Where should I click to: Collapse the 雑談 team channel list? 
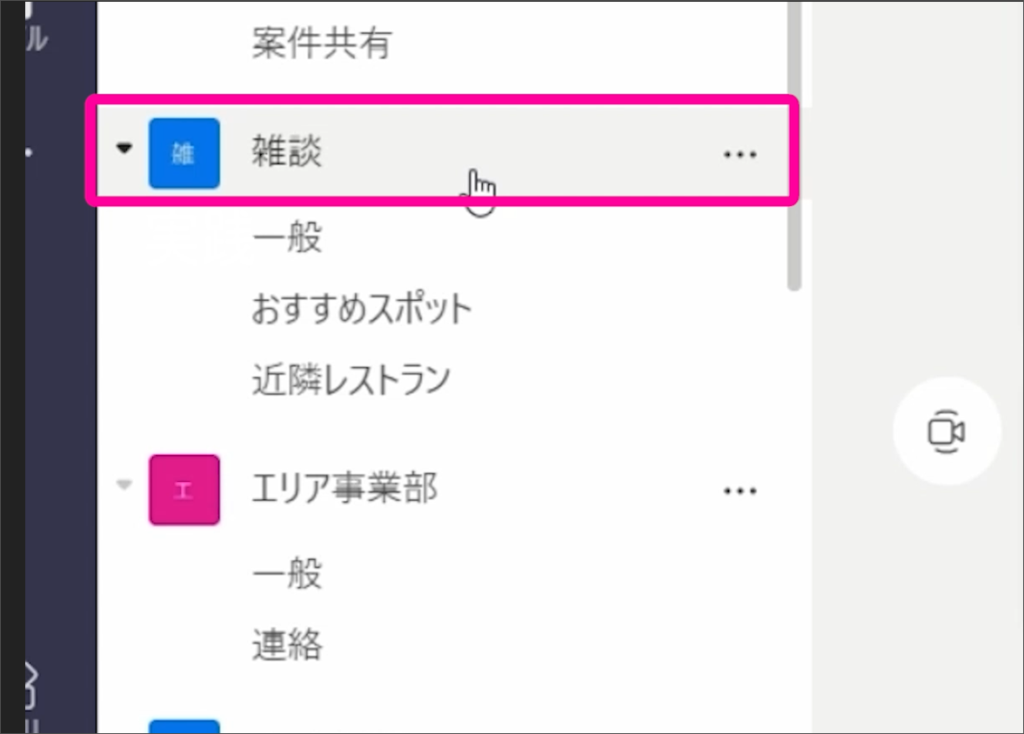[124, 148]
